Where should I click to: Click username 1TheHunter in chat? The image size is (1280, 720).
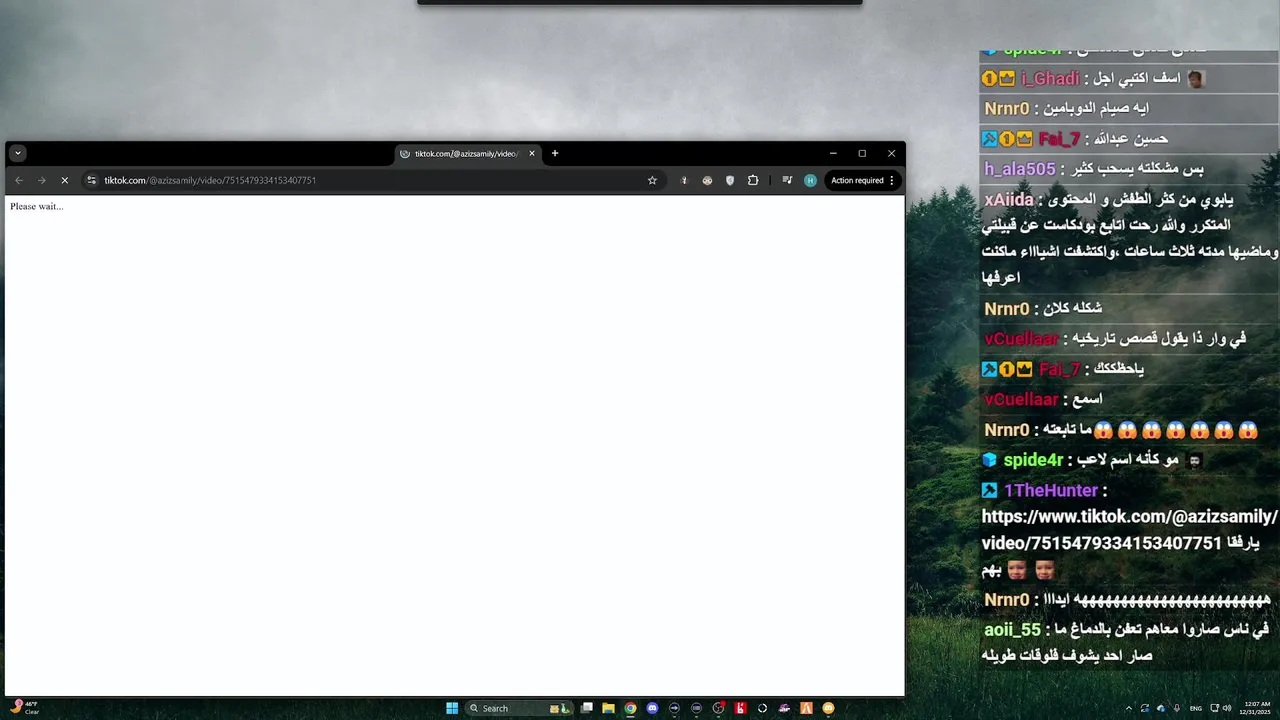point(1051,490)
